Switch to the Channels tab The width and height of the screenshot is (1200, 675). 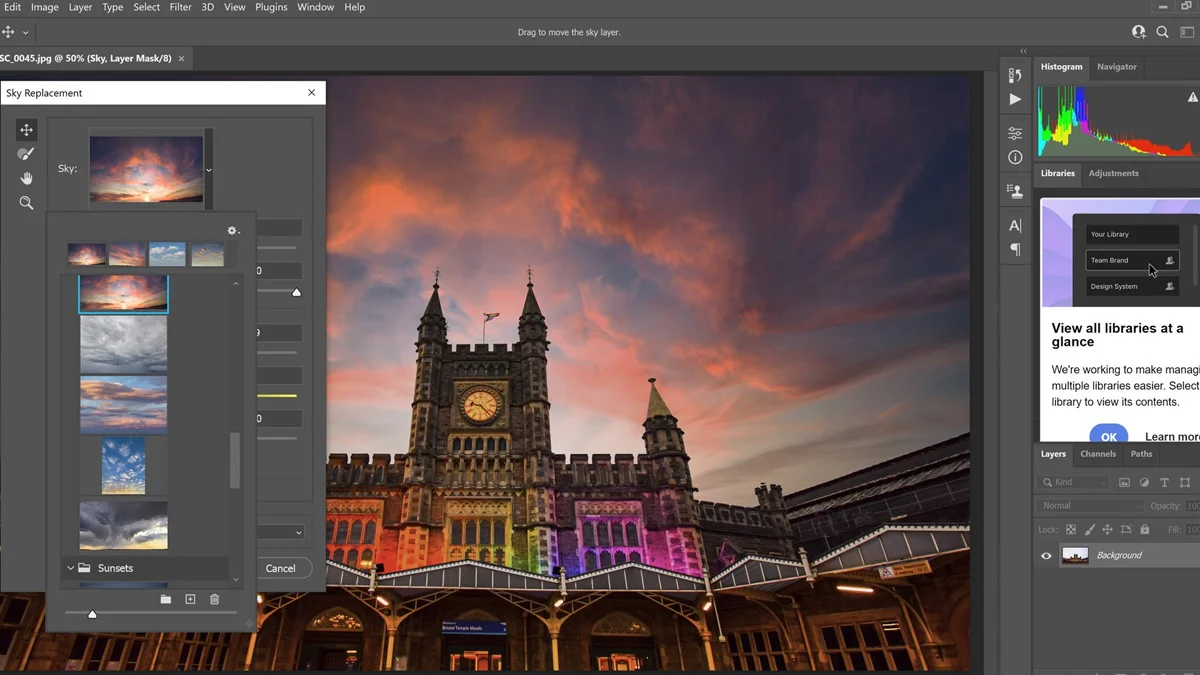click(x=1097, y=454)
